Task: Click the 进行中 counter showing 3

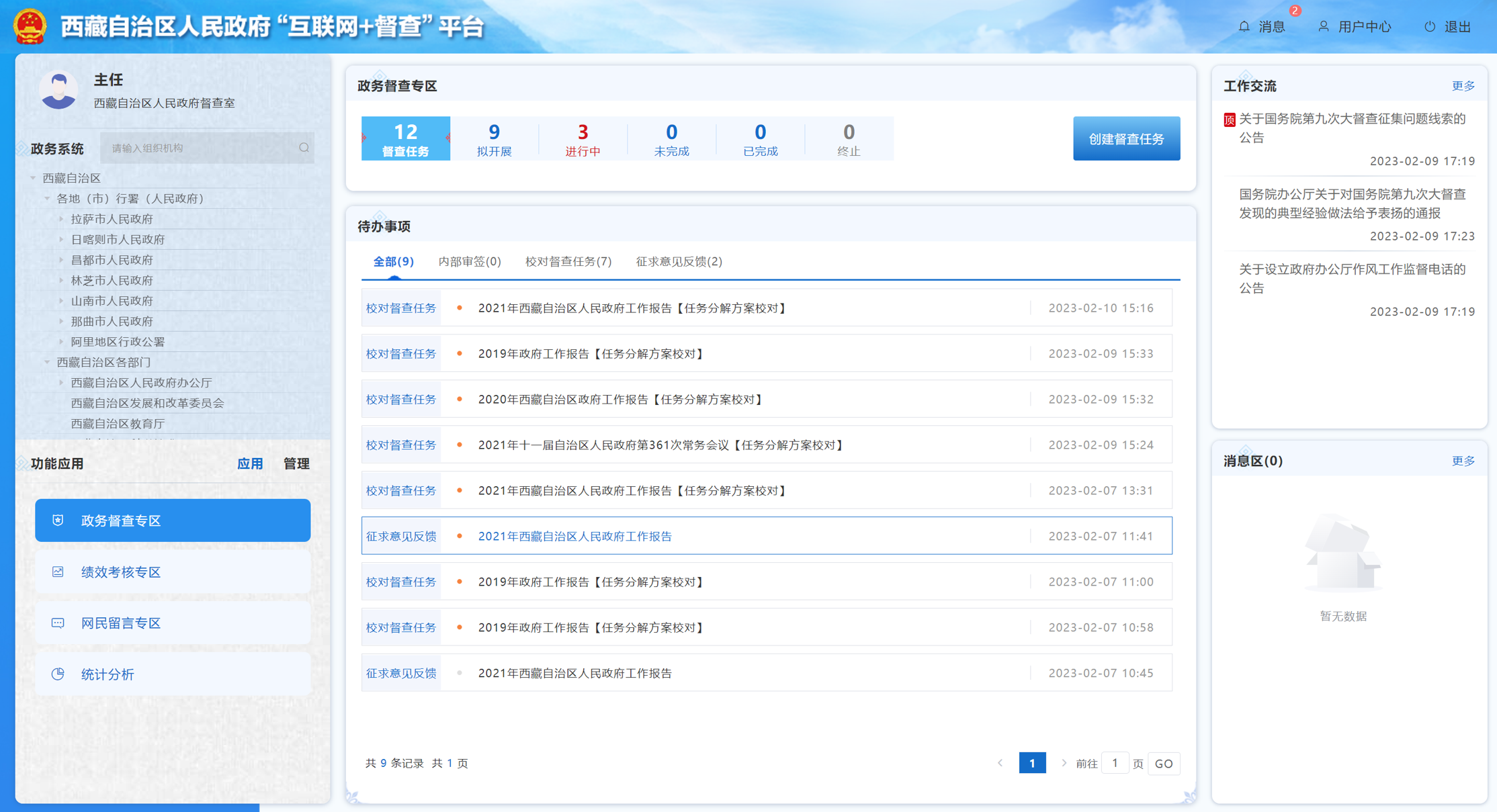Action: point(583,139)
